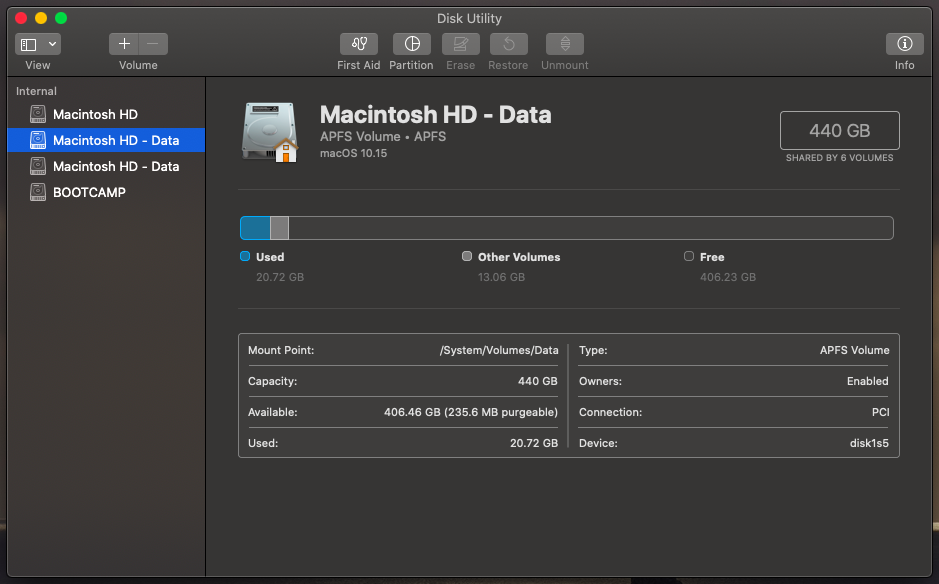The image size is (939, 584).
Task: Click the gray Other Volumes legend swatch
Action: tap(467, 257)
